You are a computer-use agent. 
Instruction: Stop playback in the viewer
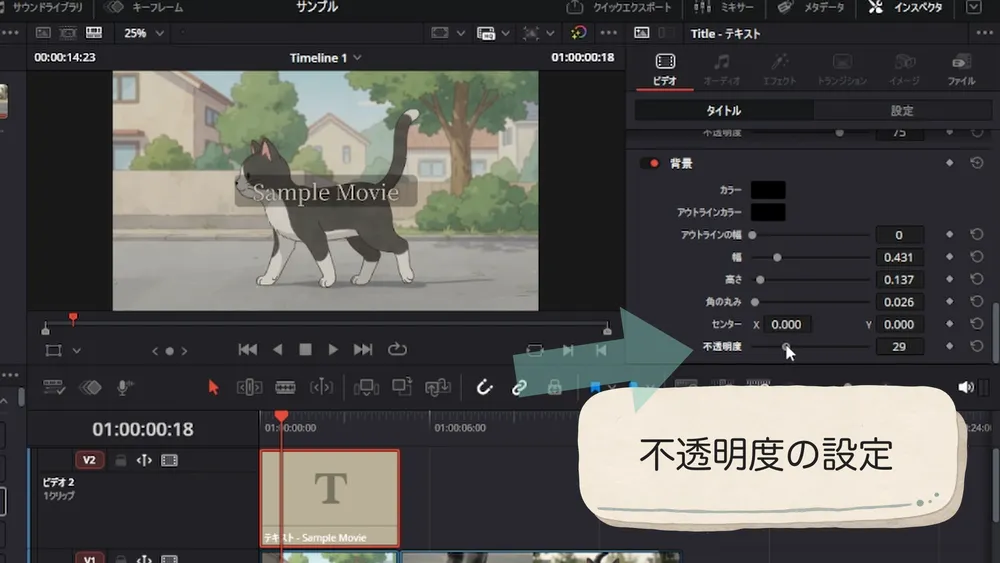point(305,349)
